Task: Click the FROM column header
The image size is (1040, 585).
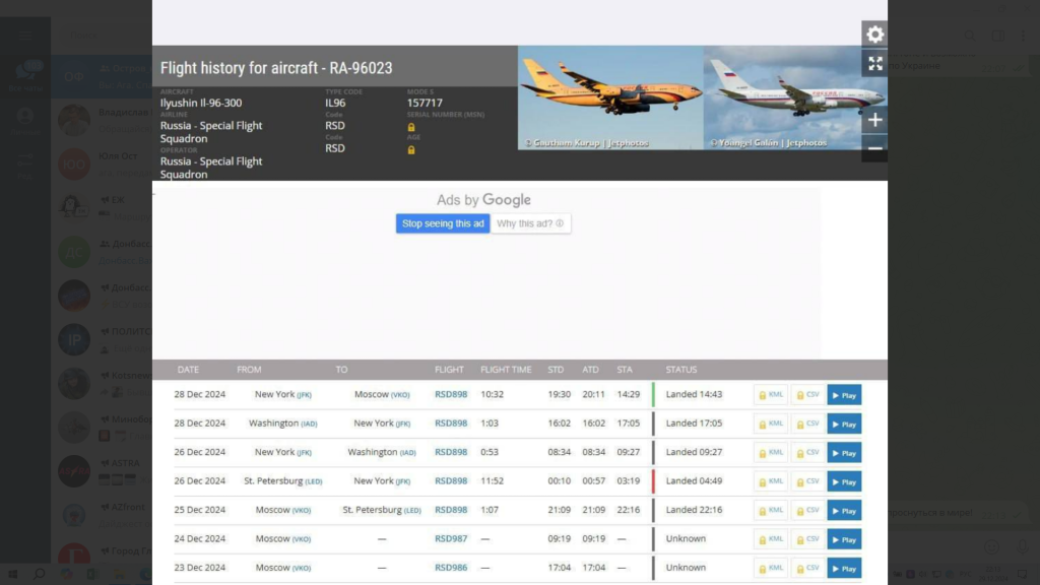Action: 249,369
